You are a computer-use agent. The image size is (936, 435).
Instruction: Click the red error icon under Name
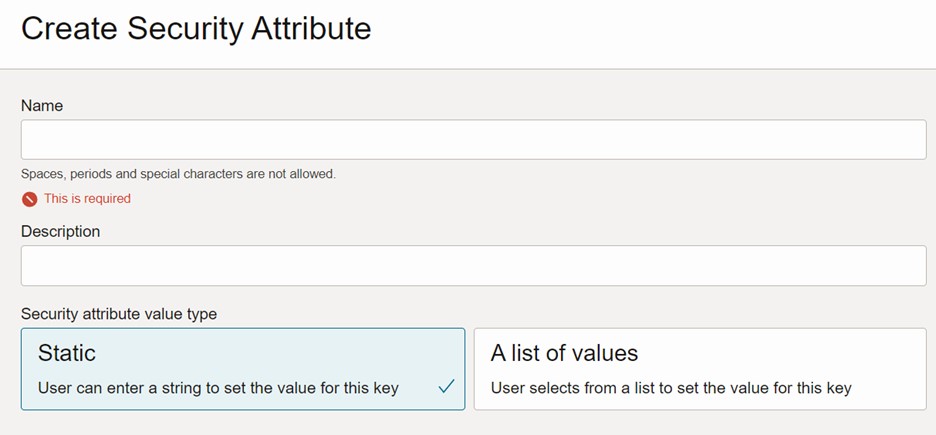click(x=29, y=199)
